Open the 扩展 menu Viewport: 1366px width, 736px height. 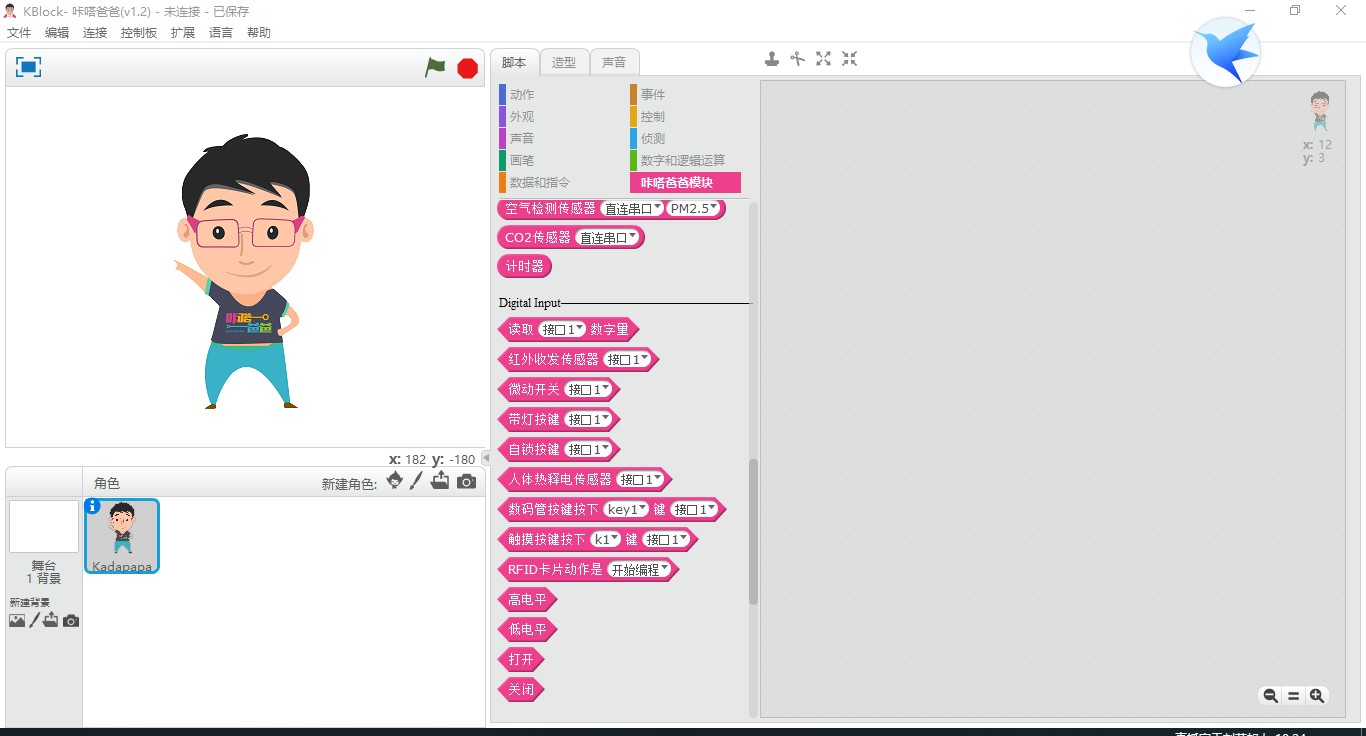pyautogui.click(x=183, y=32)
